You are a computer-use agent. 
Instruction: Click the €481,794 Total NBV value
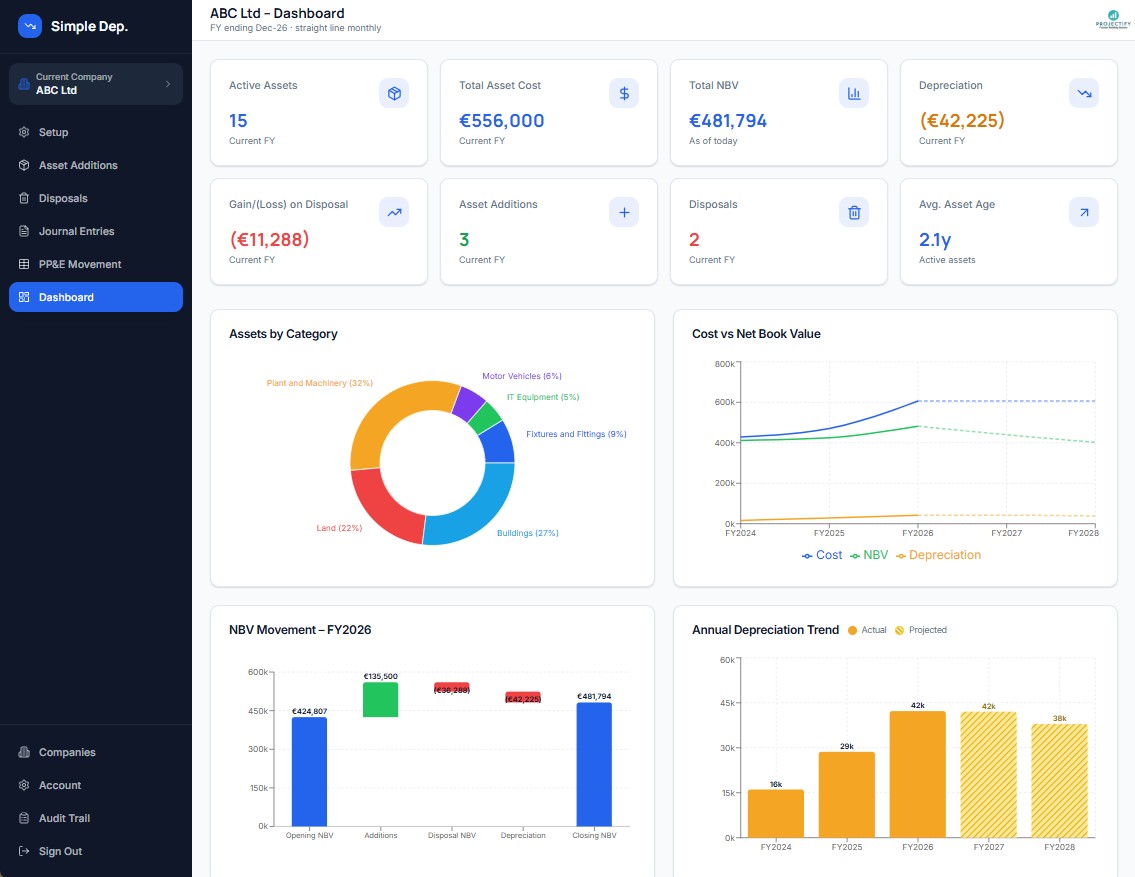[x=728, y=121]
